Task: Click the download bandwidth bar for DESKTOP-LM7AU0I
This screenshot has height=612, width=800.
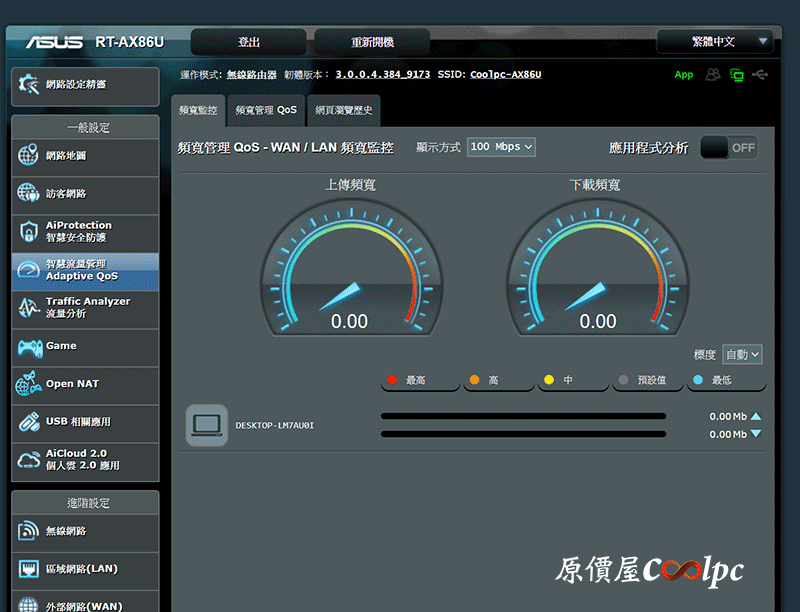Action: [x=523, y=434]
